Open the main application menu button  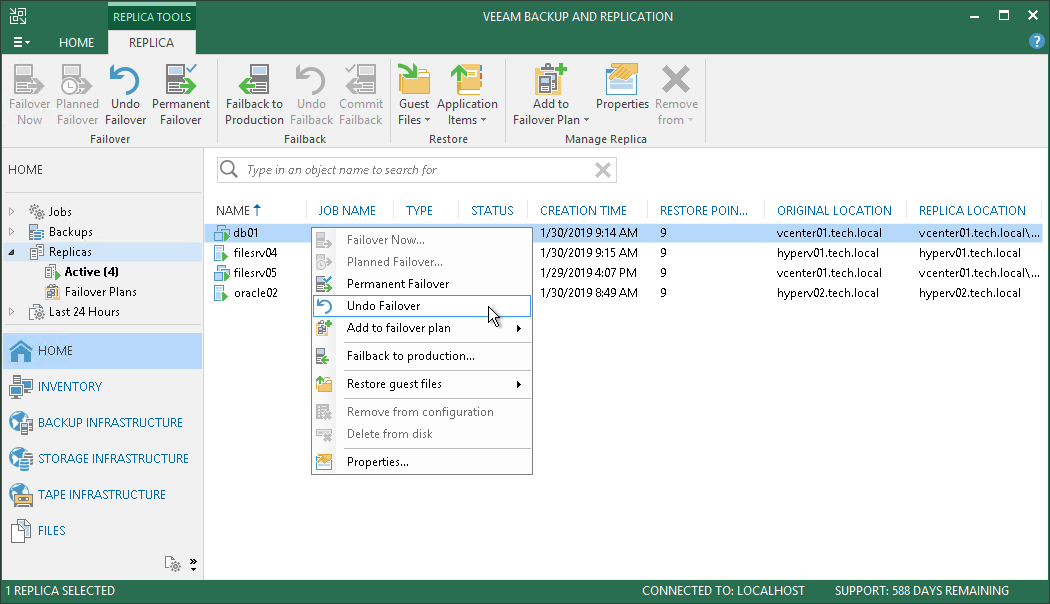pos(21,42)
